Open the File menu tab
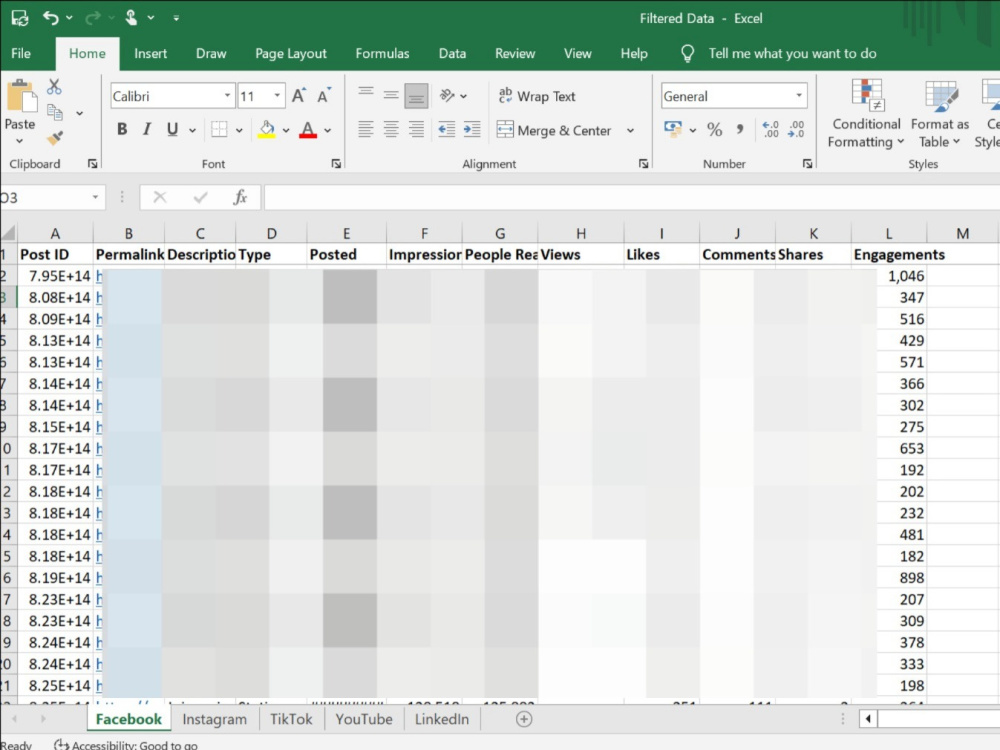1000x750 pixels. click(21, 54)
